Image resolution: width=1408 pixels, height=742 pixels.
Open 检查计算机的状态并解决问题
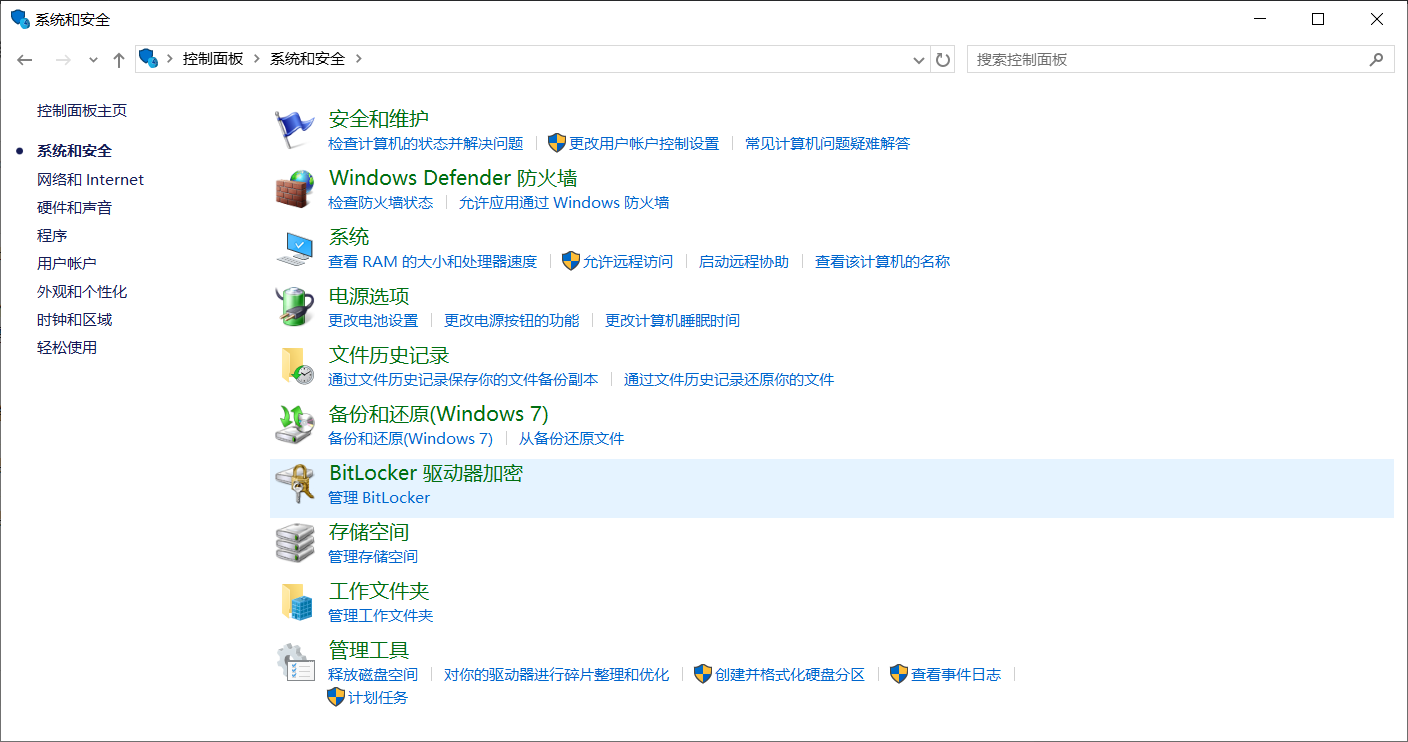pyautogui.click(x=426, y=143)
